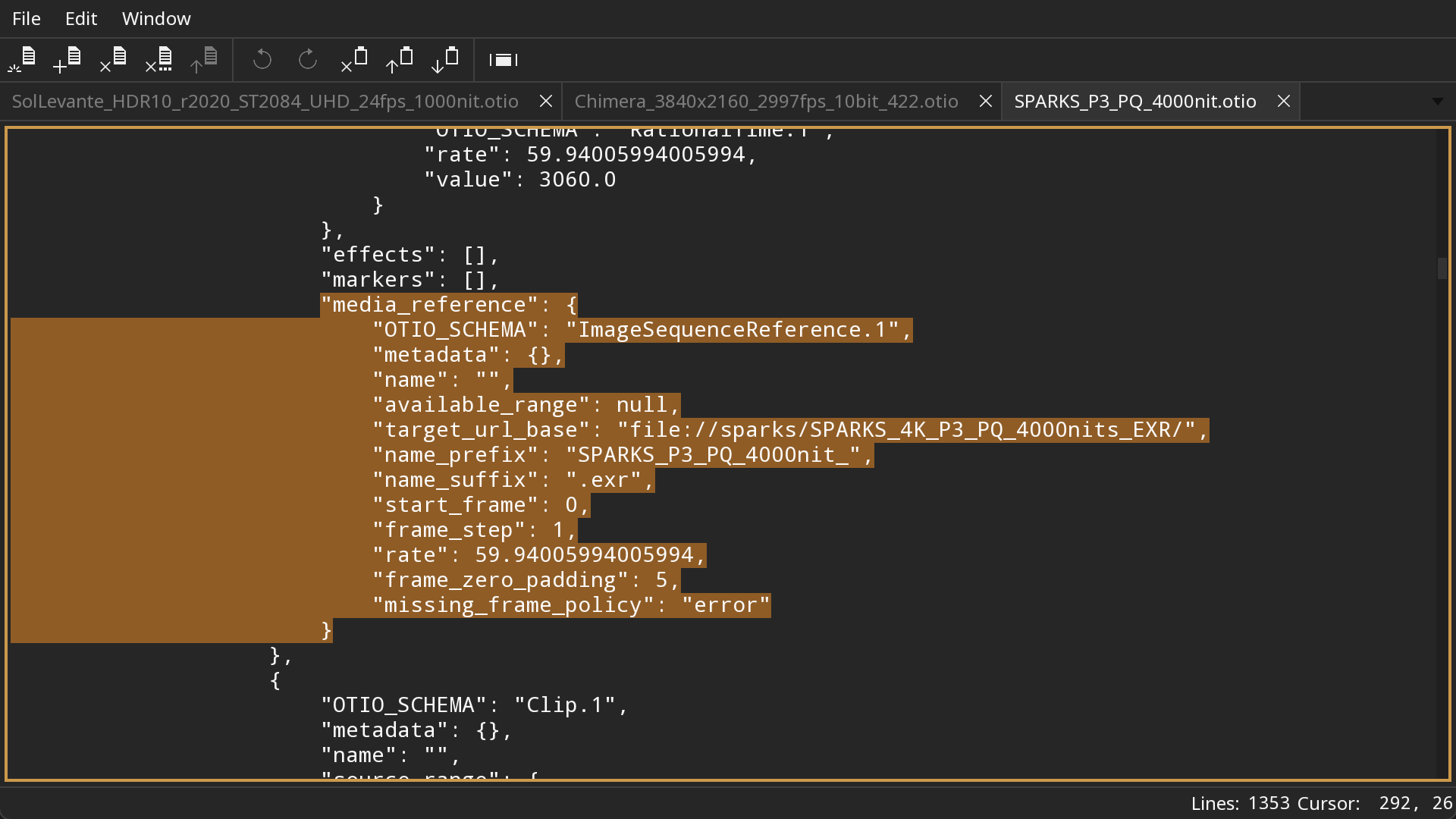Click the "media_reference" key text
This screenshot has width=1456, height=819.
pyautogui.click(x=430, y=305)
